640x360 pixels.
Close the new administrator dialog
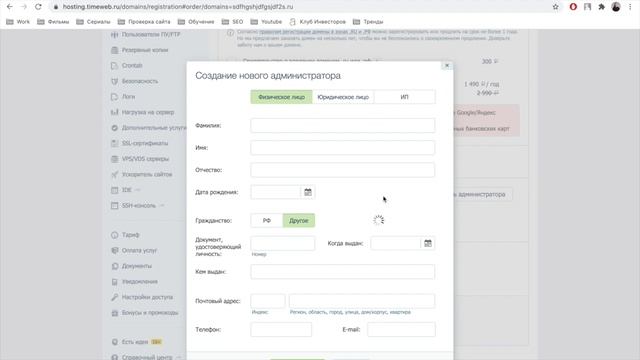[x=447, y=65]
